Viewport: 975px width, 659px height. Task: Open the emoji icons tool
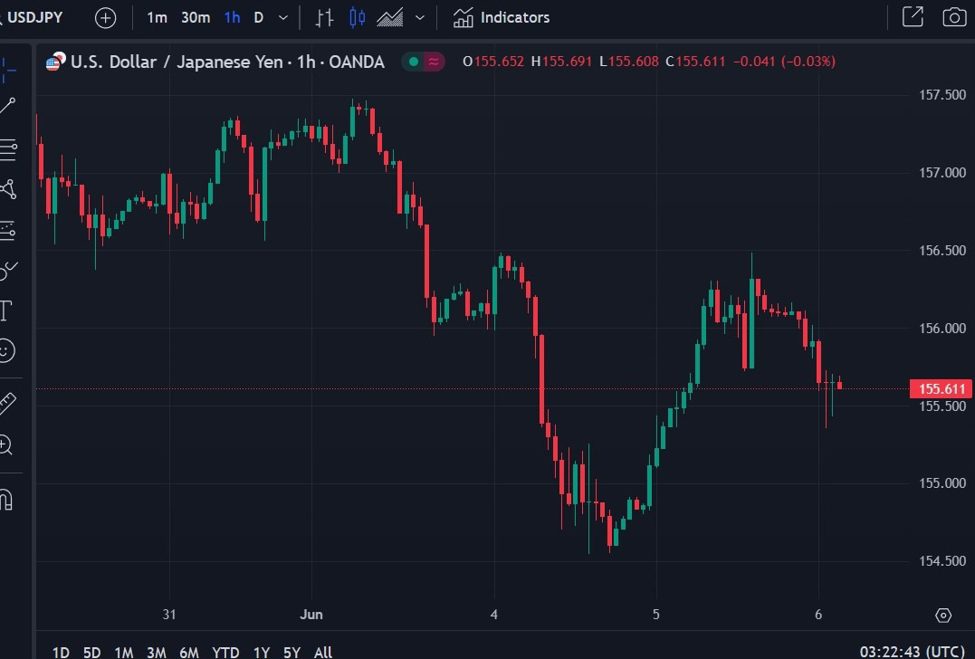[6, 351]
